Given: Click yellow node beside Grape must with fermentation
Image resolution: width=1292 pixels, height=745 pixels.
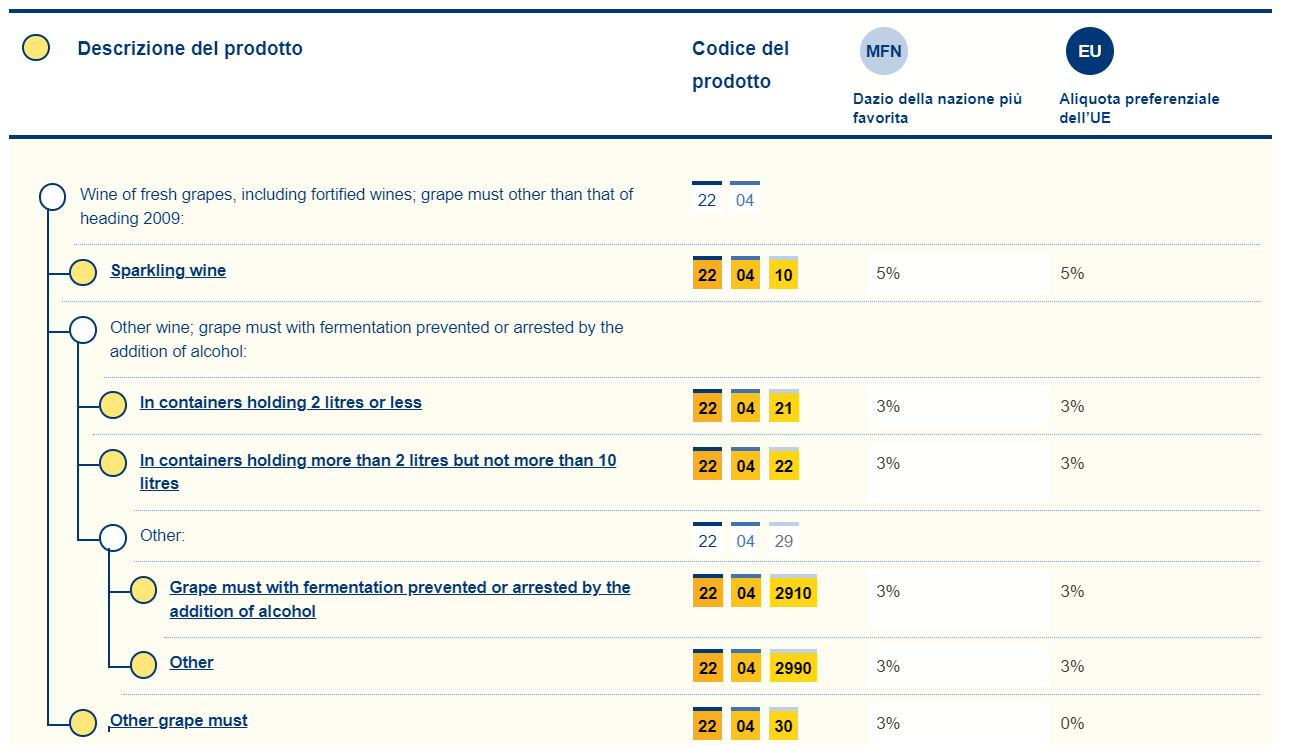Looking at the screenshot, I should [x=144, y=590].
